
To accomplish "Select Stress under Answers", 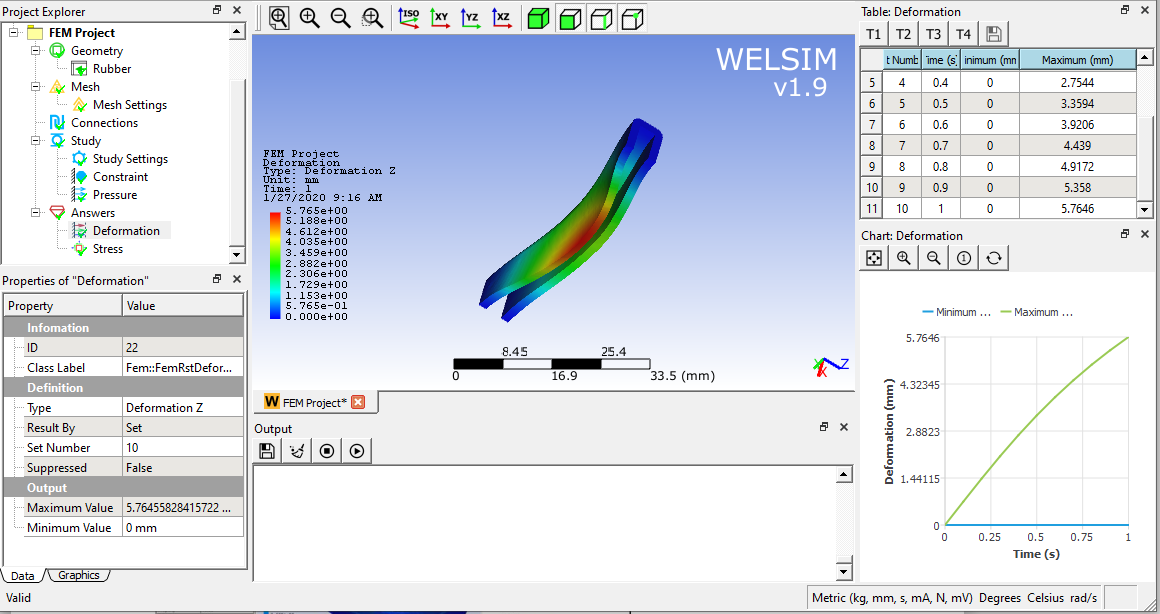I will [108, 249].
